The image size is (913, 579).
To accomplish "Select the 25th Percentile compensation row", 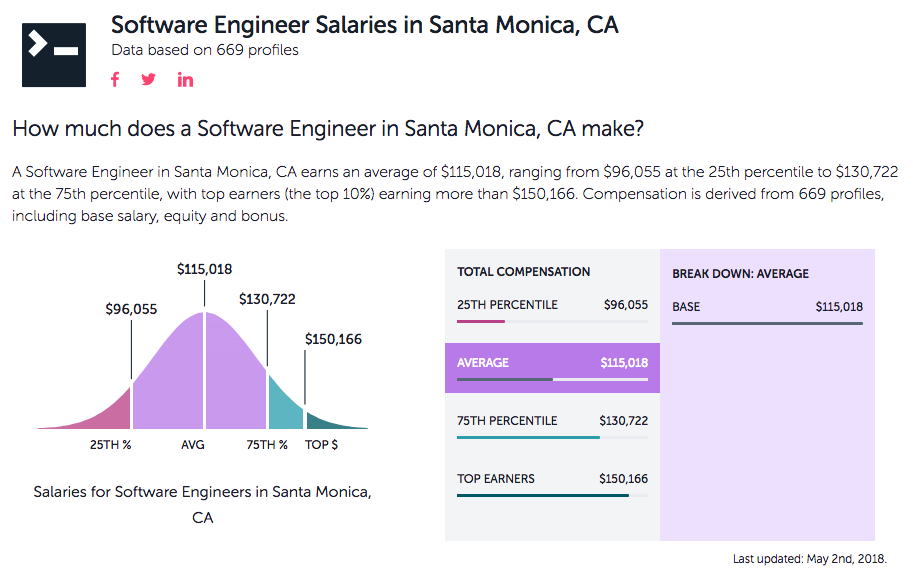I will pos(552,308).
